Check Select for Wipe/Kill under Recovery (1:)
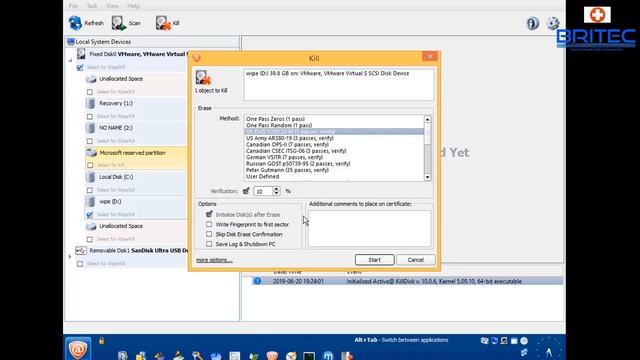This screenshot has width=640, height=360. coord(90,116)
